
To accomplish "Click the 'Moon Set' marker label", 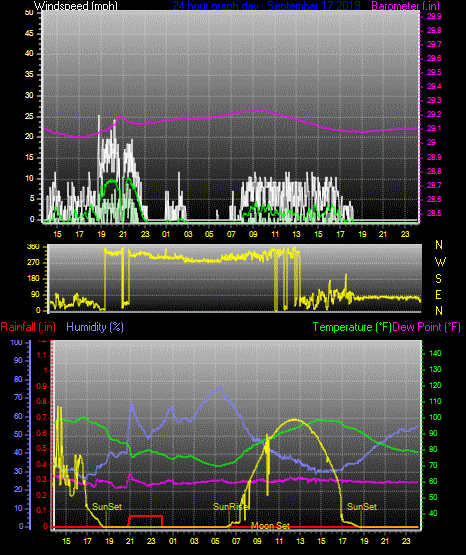I will (270, 526).
